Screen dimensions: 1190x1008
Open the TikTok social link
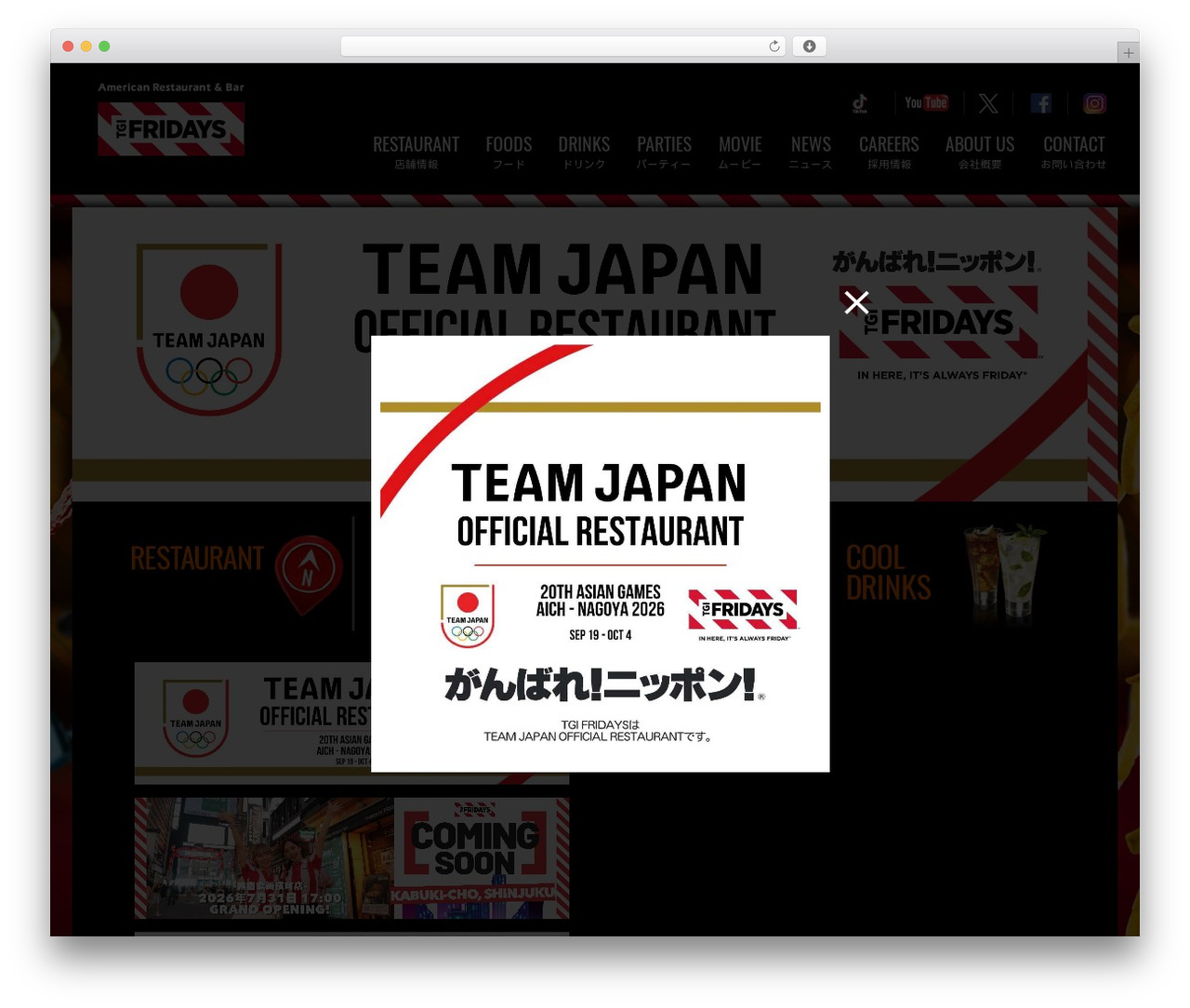click(x=860, y=103)
